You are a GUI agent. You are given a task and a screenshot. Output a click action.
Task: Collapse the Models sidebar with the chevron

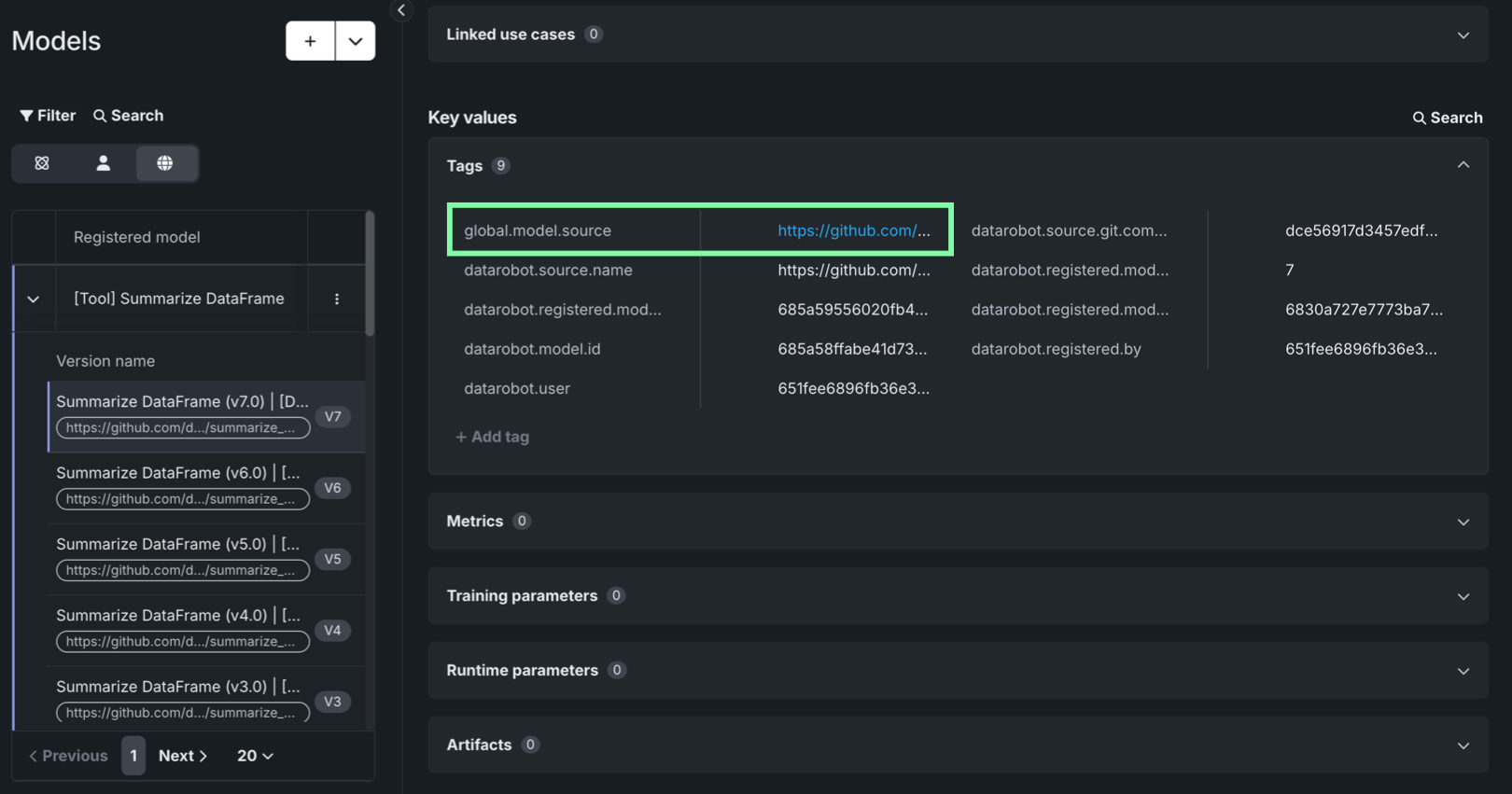click(x=401, y=10)
